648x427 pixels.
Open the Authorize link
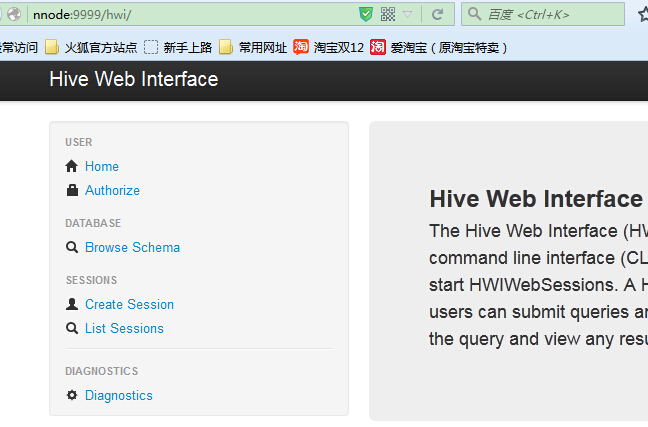tap(112, 190)
